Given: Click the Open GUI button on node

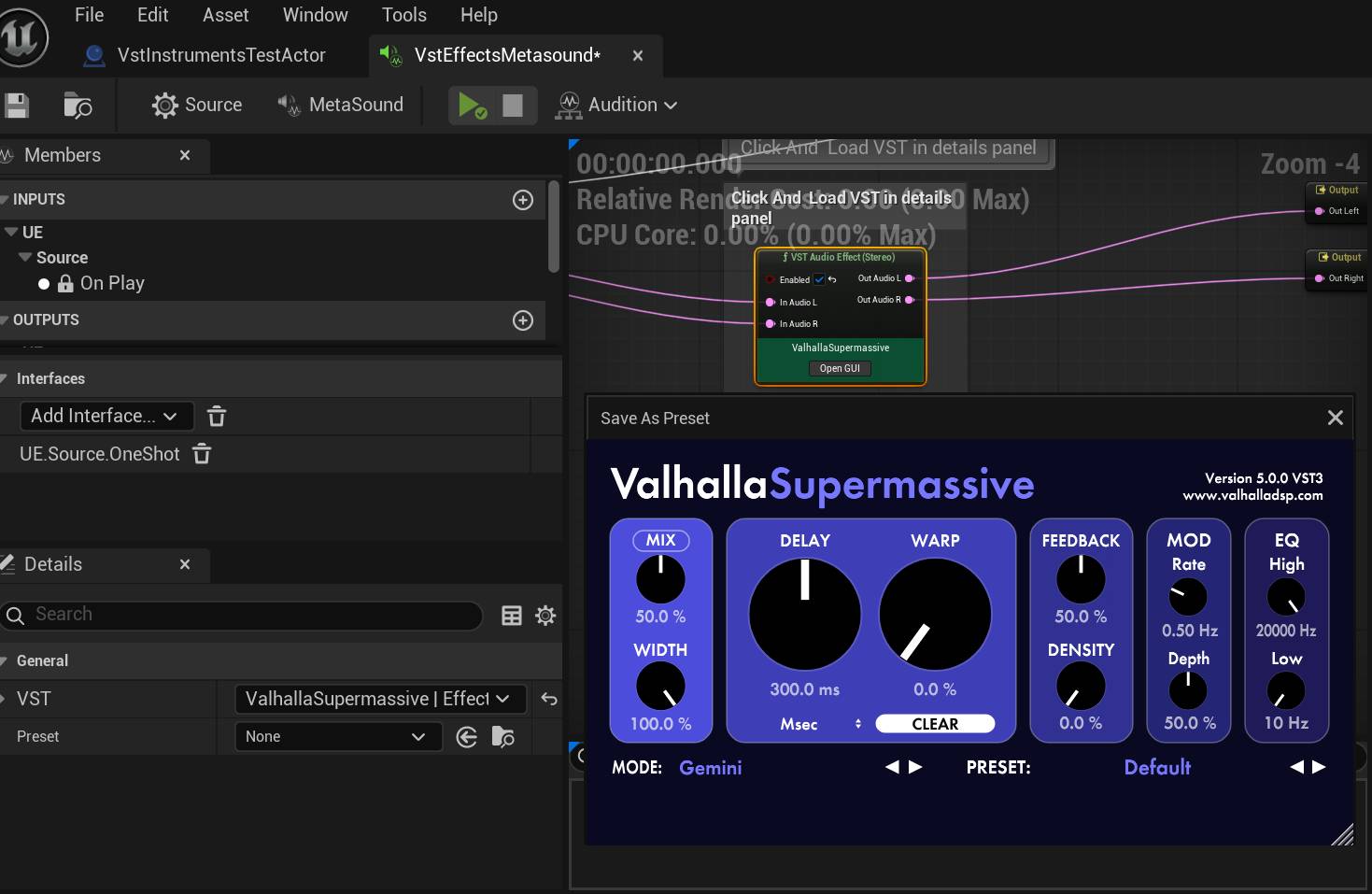Looking at the screenshot, I should (840, 368).
